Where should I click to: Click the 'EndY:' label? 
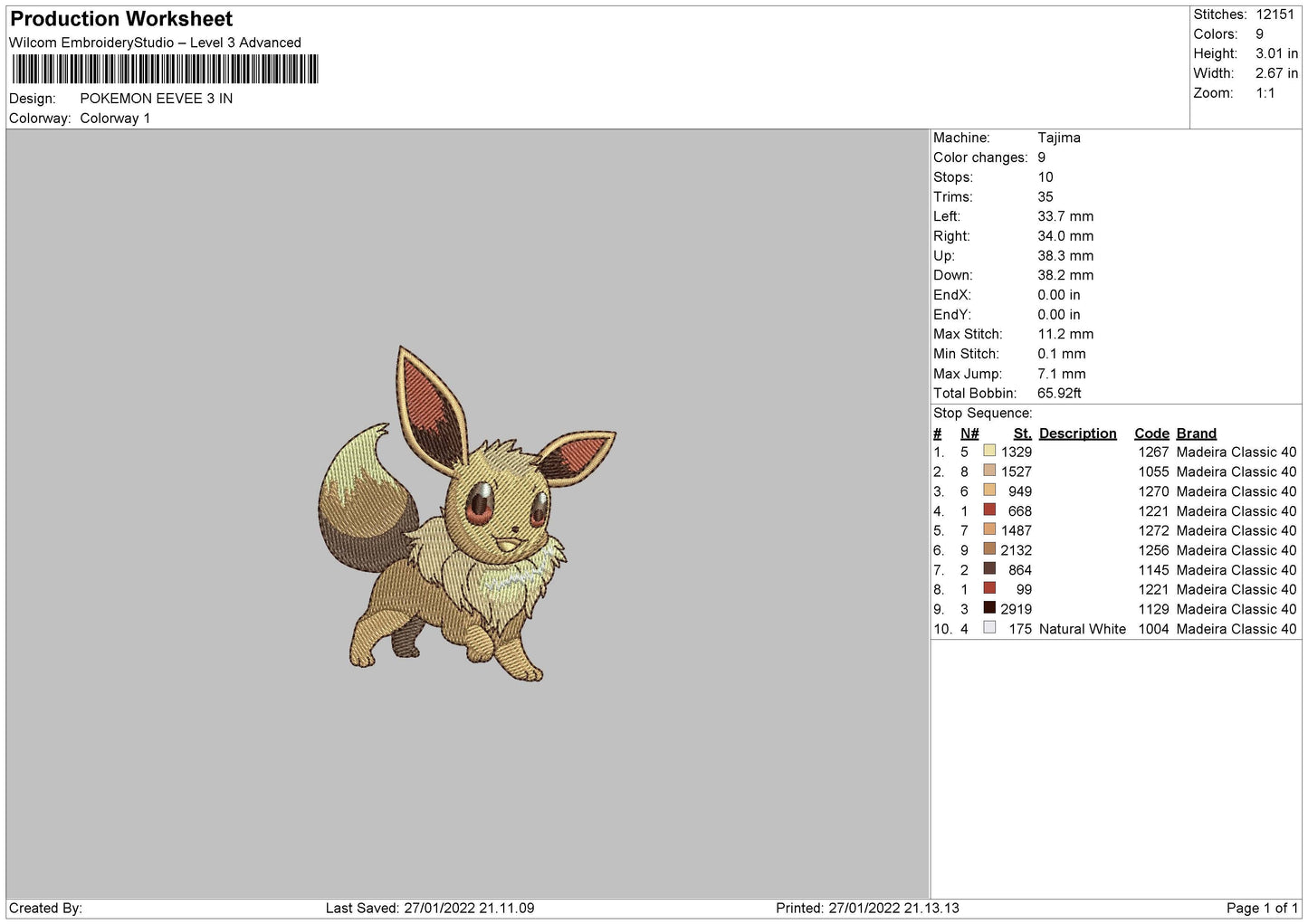[952, 315]
